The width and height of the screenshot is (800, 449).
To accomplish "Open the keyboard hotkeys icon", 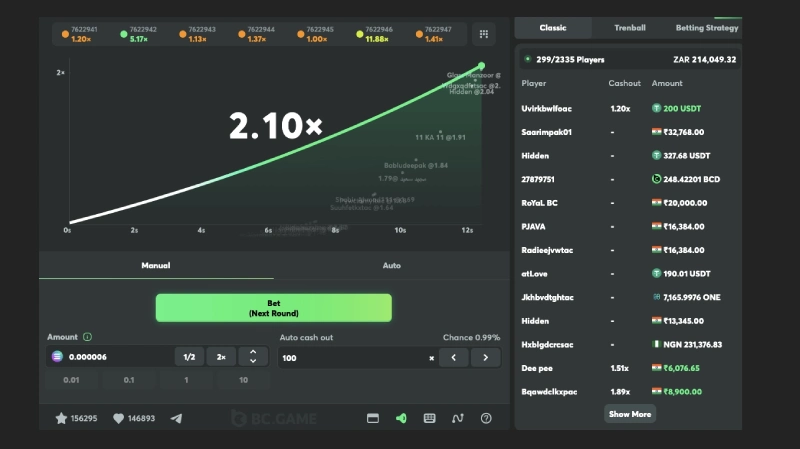I will 429,419.
